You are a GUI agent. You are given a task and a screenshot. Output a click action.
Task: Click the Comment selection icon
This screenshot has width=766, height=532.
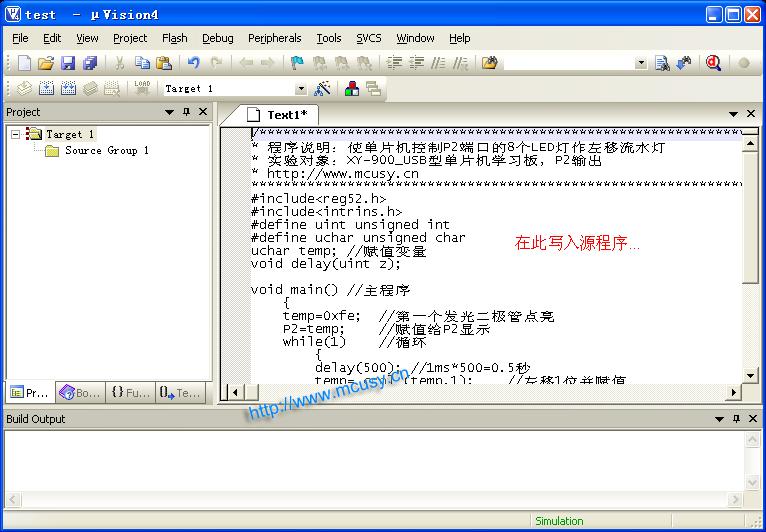(x=438, y=63)
